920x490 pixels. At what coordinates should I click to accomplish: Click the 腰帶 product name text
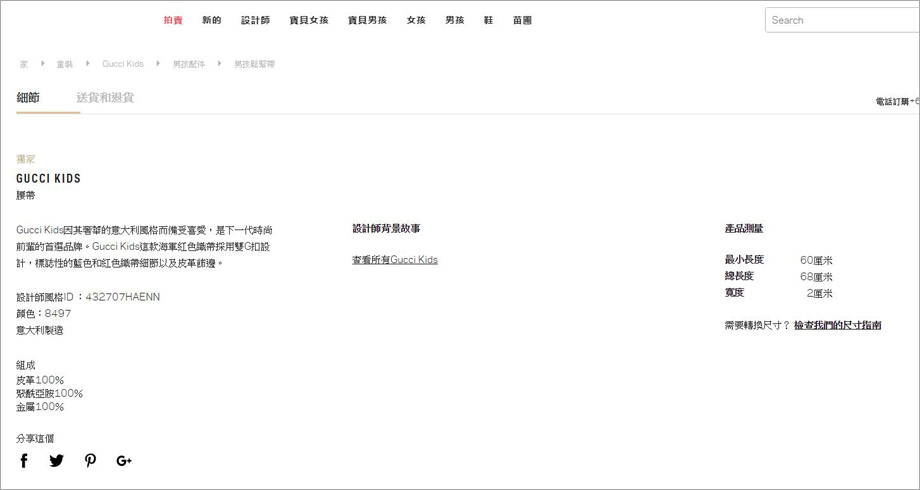click(x=26, y=195)
